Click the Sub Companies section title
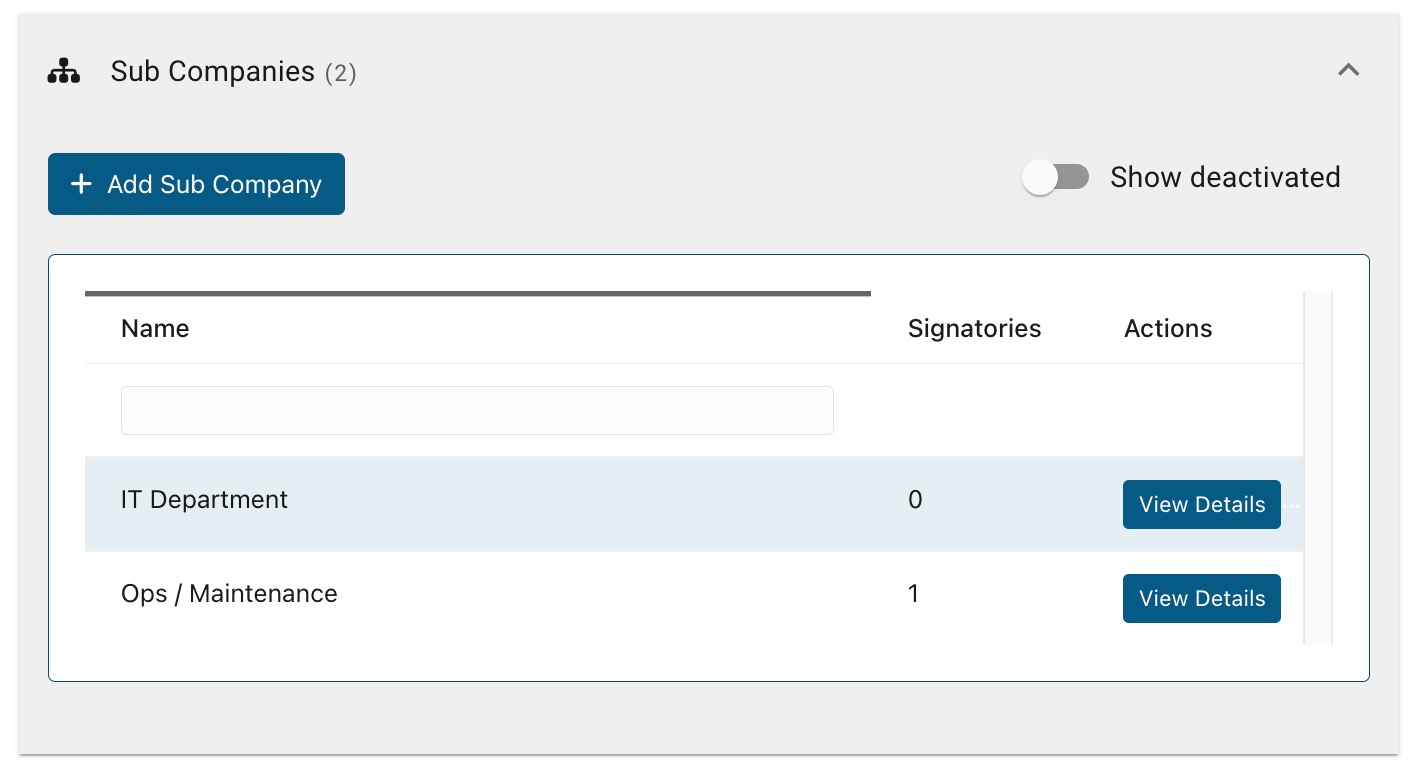The image size is (1414, 766). pyautogui.click(x=212, y=71)
